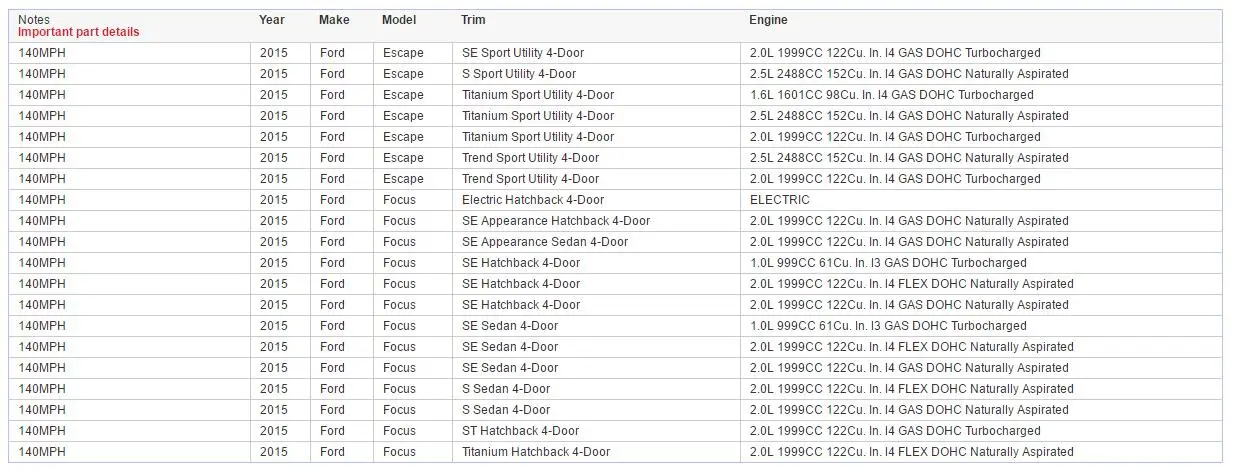Image resolution: width=1233 pixels, height=470 pixels.
Task: Click the Engine column header
Action: point(768,20)
